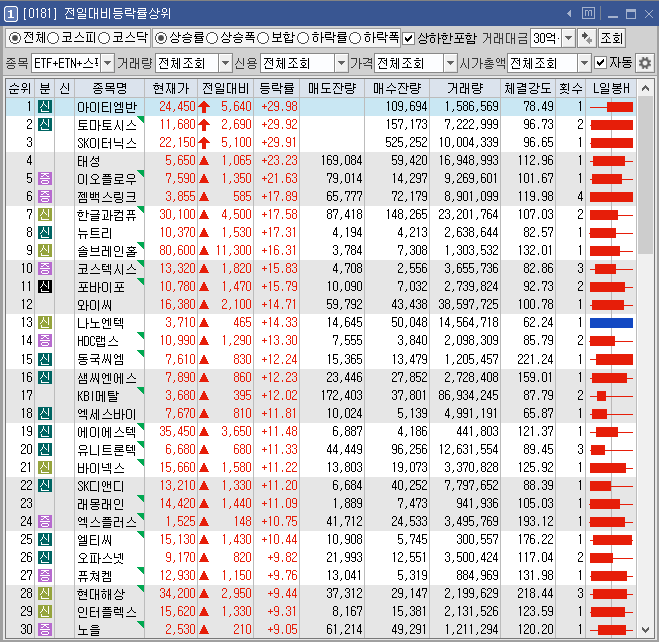Select the 코스닥 radio button
The width and height of the screenshot is (659, 642).
tap(104, 38)
